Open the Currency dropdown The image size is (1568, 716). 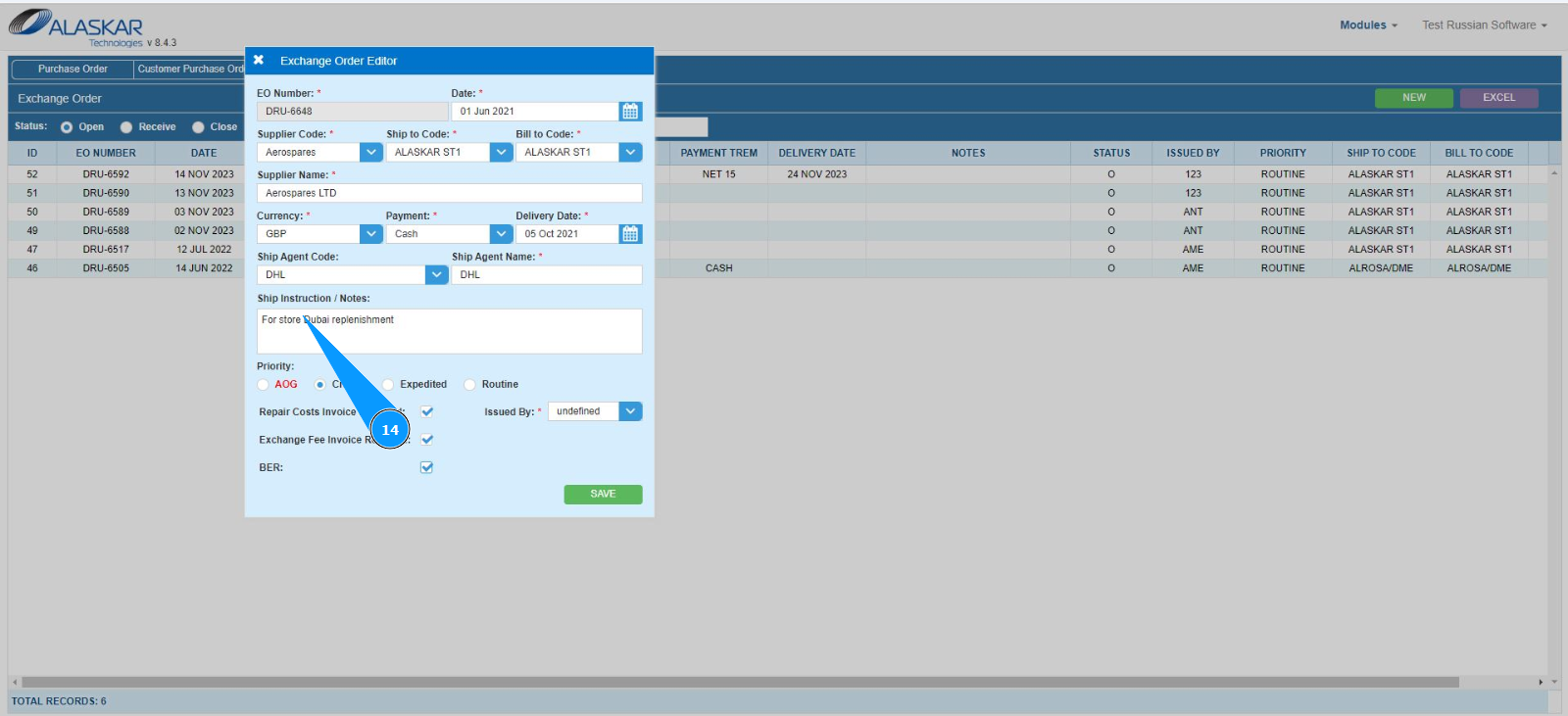(371, 234)
